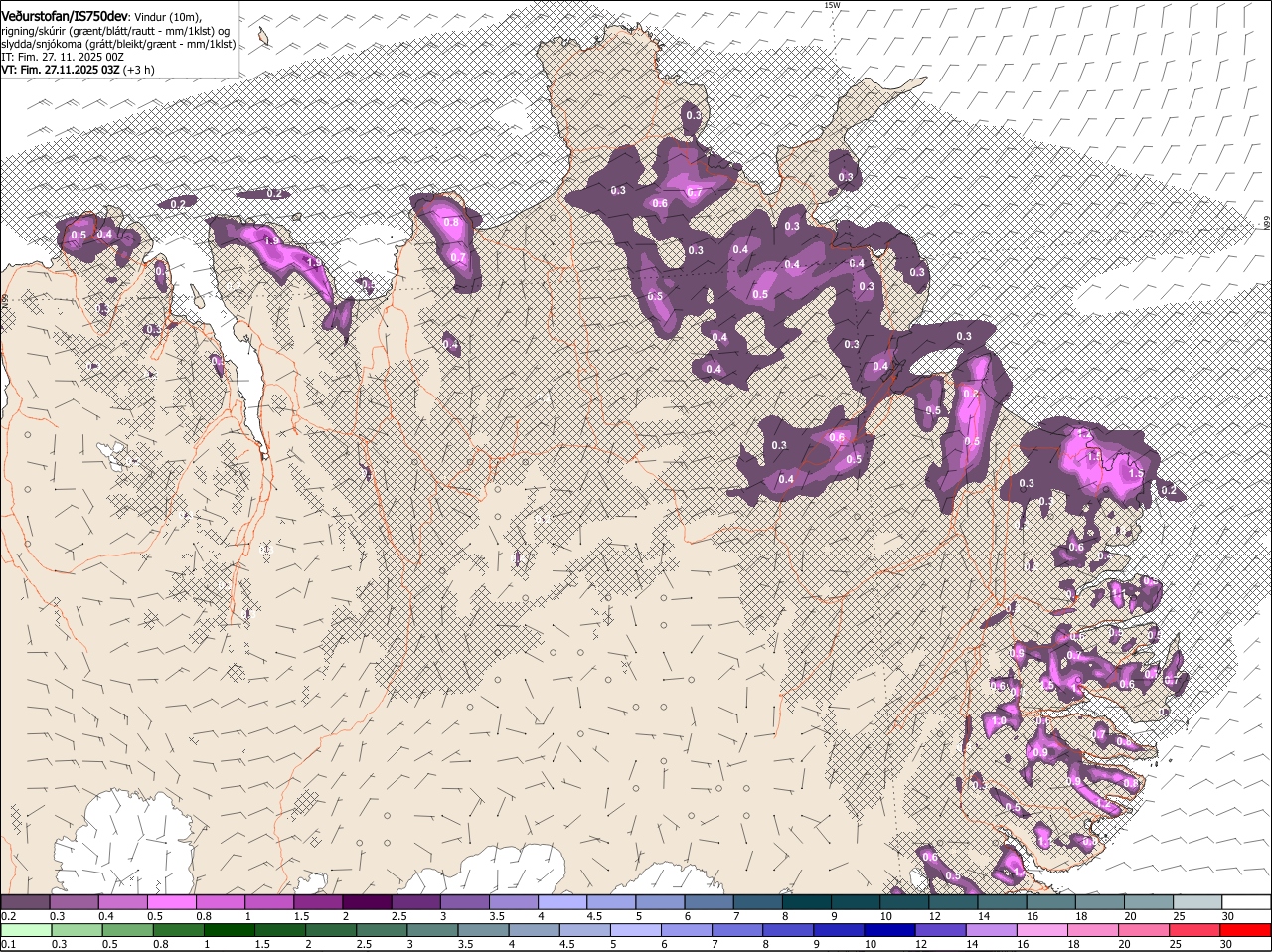Select the rain-scale swatch between 3 and 3.5
This screenshot has height=952, width=1272.
[x=432, y=930]
